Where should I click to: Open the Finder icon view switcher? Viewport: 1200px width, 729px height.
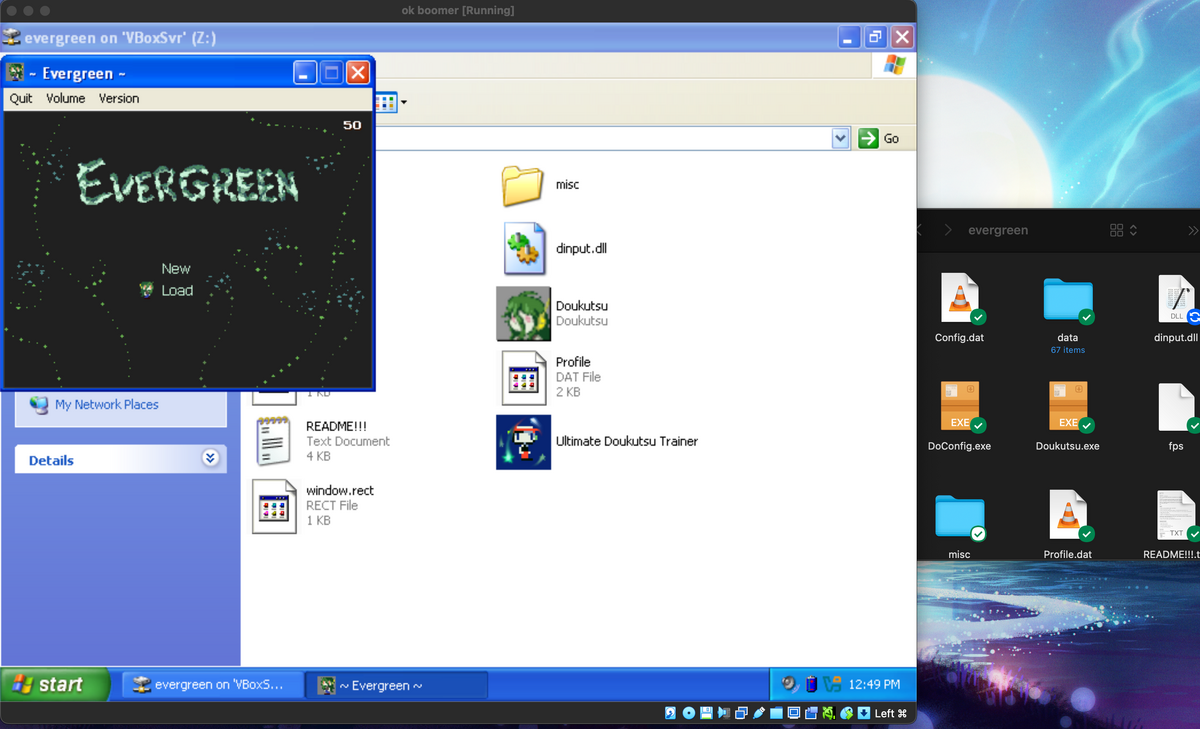click(1123, 230)
